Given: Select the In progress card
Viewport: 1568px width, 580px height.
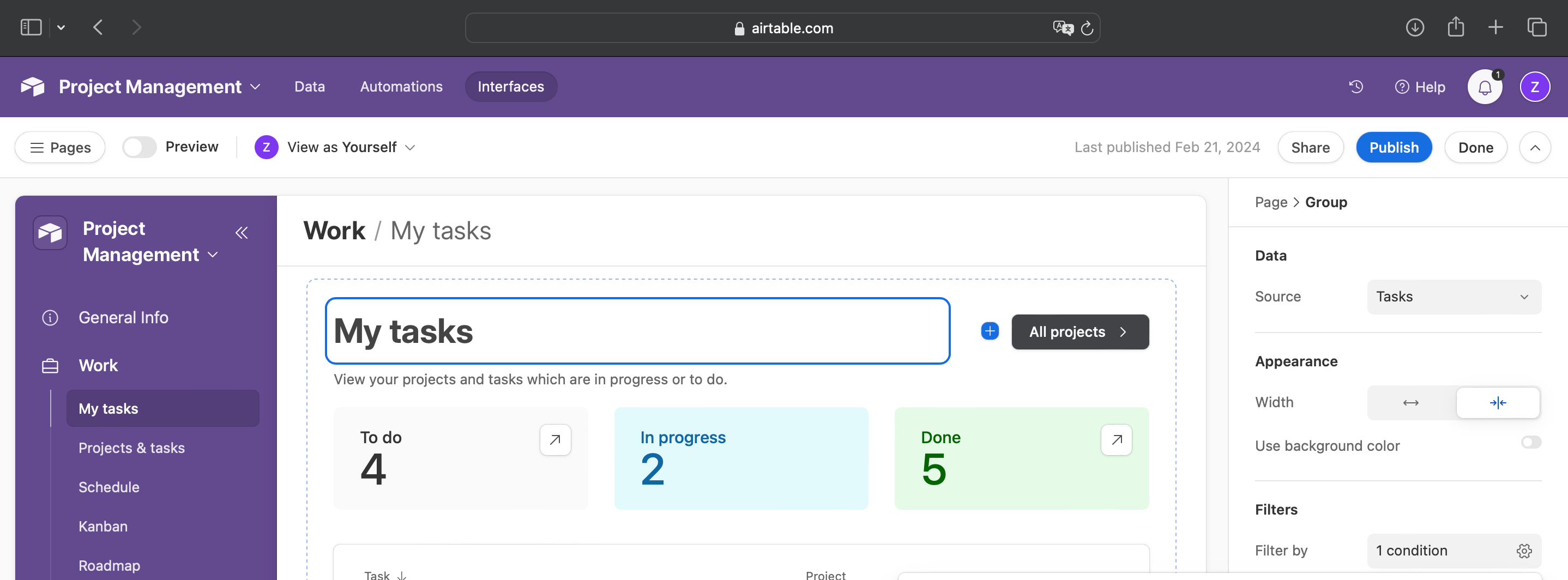Looking at the screenshot, I should 741,458.
